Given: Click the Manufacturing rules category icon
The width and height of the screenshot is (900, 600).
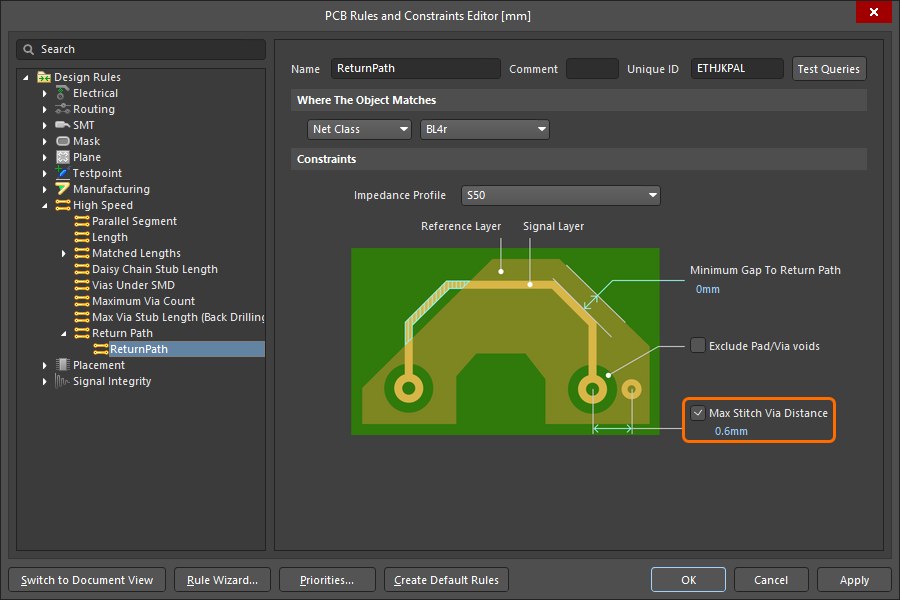Looking at the screenshot, I should pos(63,189).
